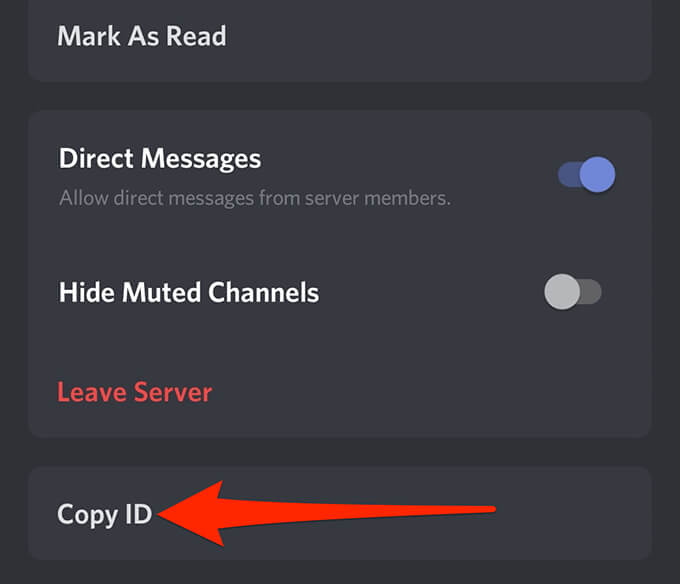Click the word Channels in Hide Muted Channels
Image resolution: width=680 pixels, height=584 pixels.
[x=264, y=292]
